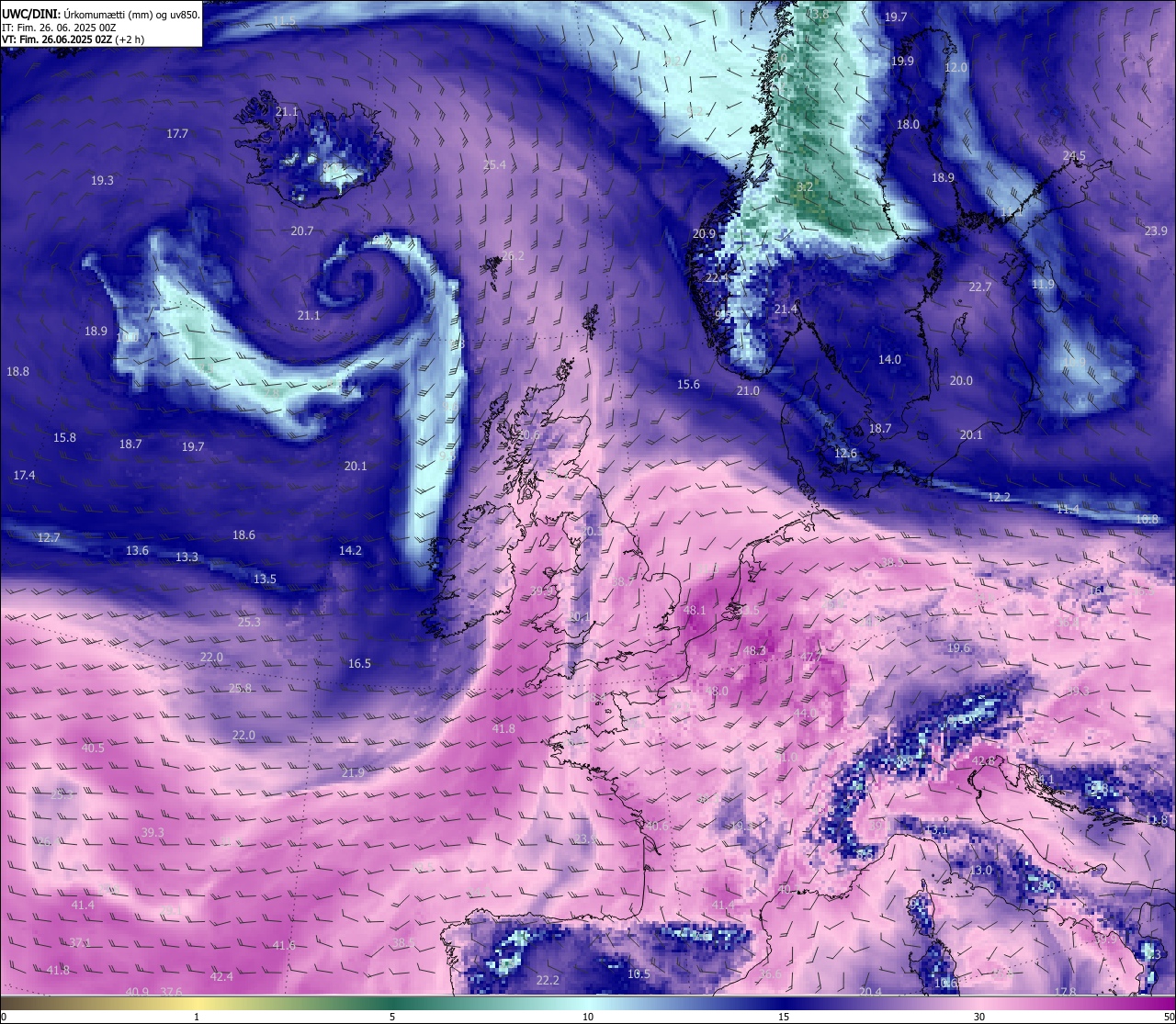This screenshot has height=1024, width=1176.
Task: Click the 18.6 value on the map
Action: [x=243, y=535]
